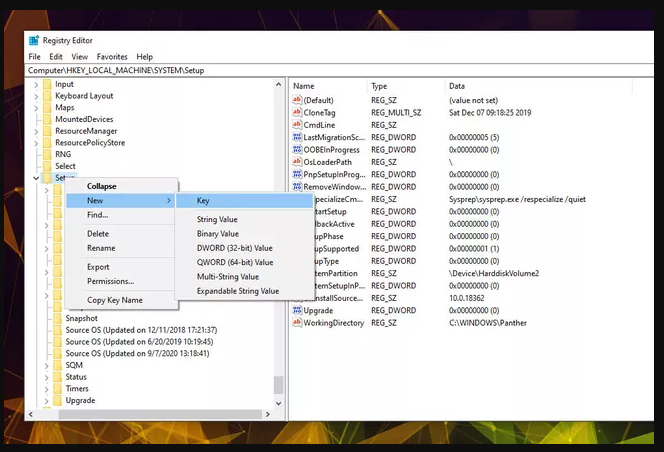Image resolution: width=664 pixels, height=452 pixels.
Task: Click horizontal scrollbar left arrow
Action: click(30, 414)
